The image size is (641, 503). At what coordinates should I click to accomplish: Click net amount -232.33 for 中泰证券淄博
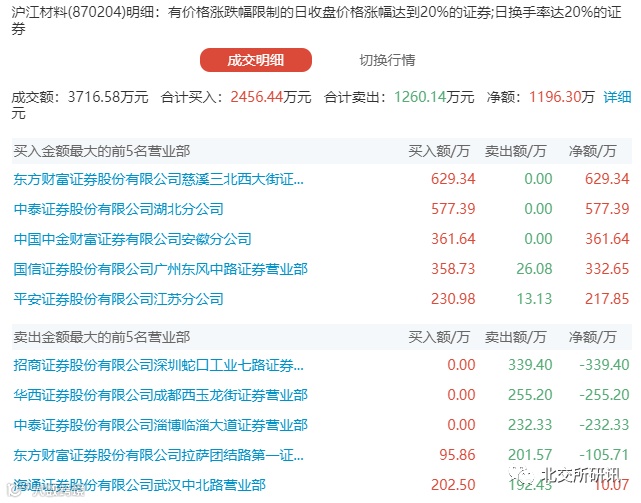(x=604, y=425)
